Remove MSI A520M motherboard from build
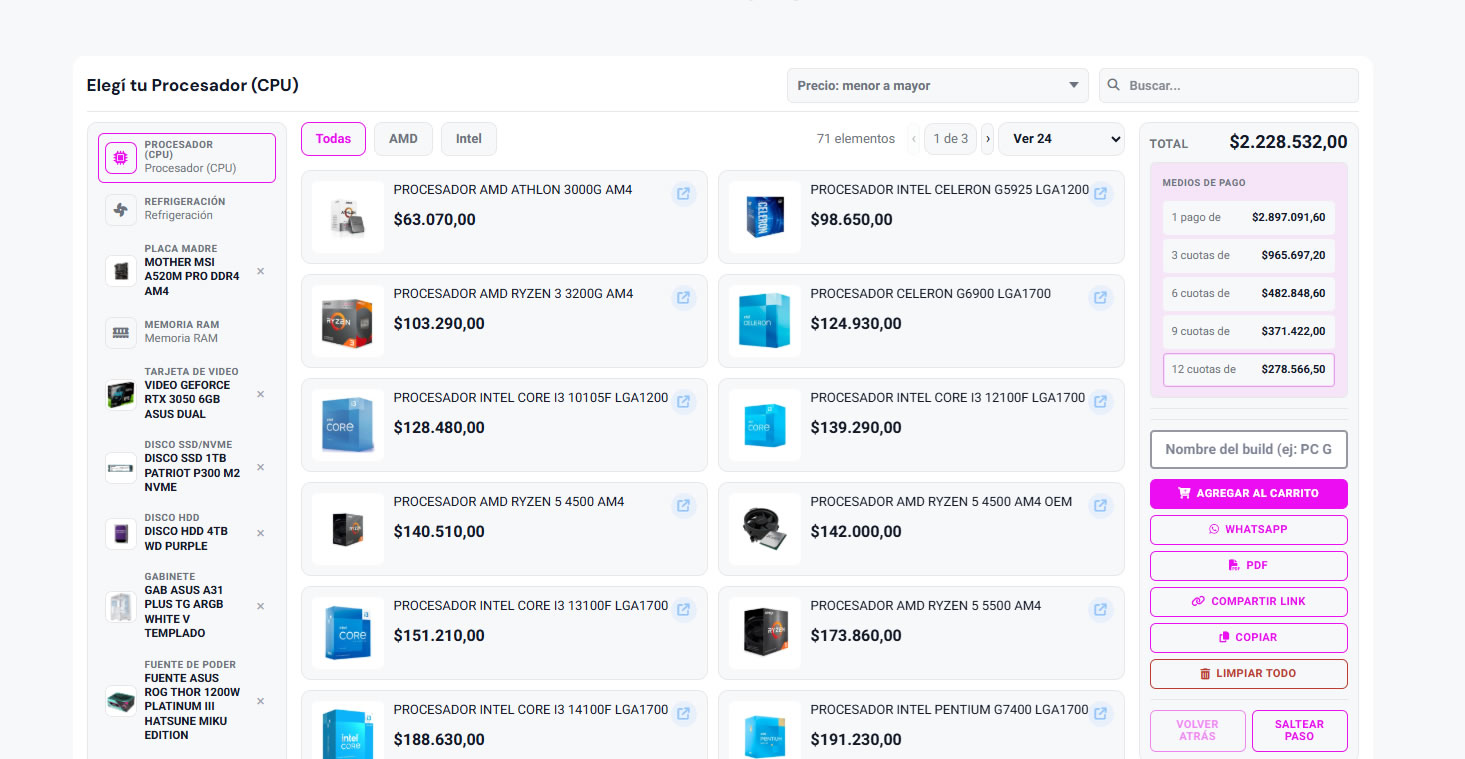 click(x=261, y=271)
